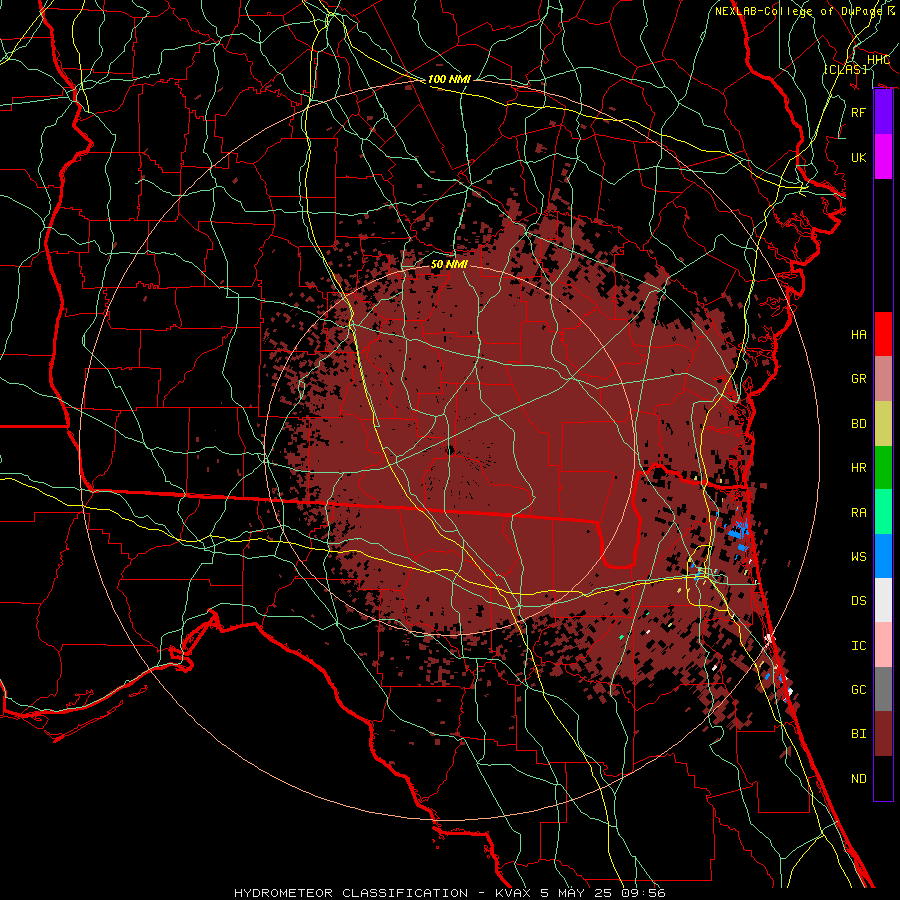Click the red HA legend color swatch
Viewport: 900px width, 900px height.
(x=883, y=334)
